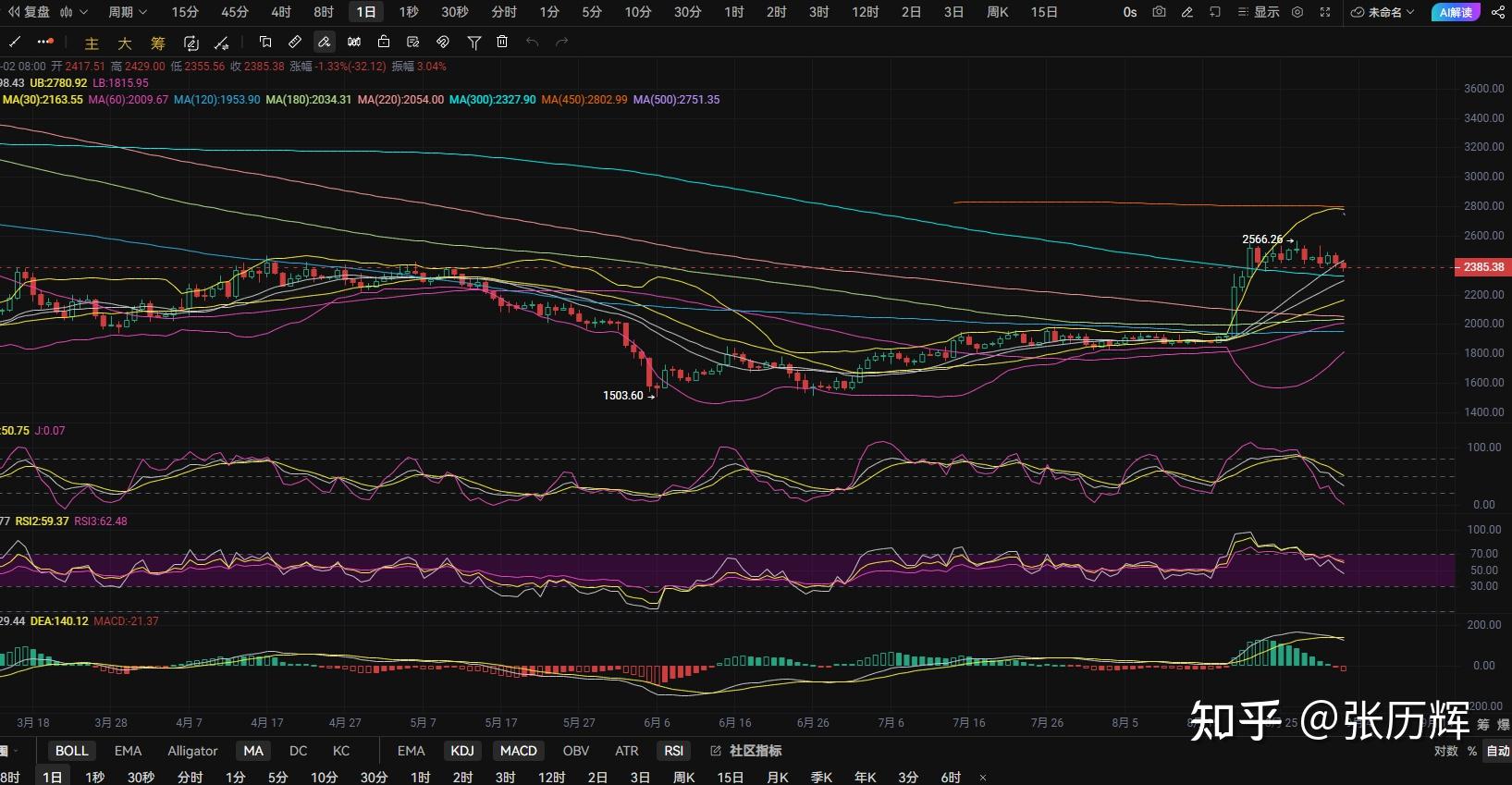The width and height of the screenshot is (1512, 785).
Task: Toggle the BOLL indicator on
Action: pyautogui.click(x=71, y=751)
